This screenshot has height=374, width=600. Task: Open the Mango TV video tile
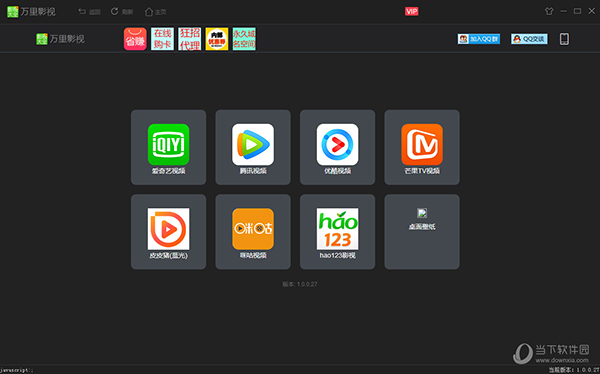coord(422,147)
